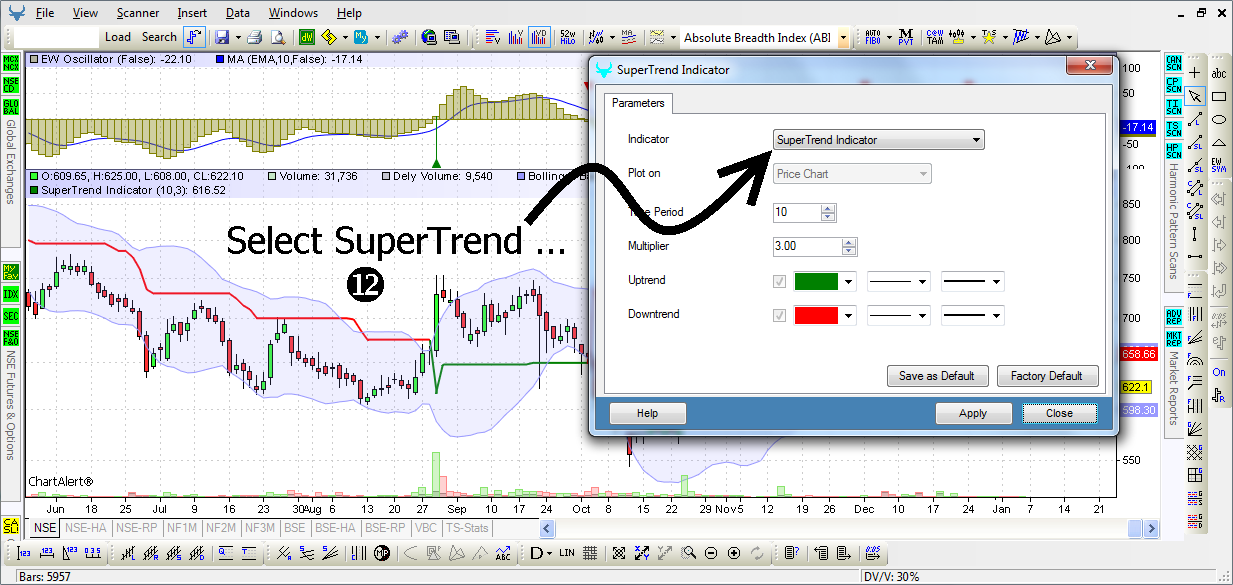Open the Uptrend line style dropdown
The image size is (1233, 585).
point(899,282)
